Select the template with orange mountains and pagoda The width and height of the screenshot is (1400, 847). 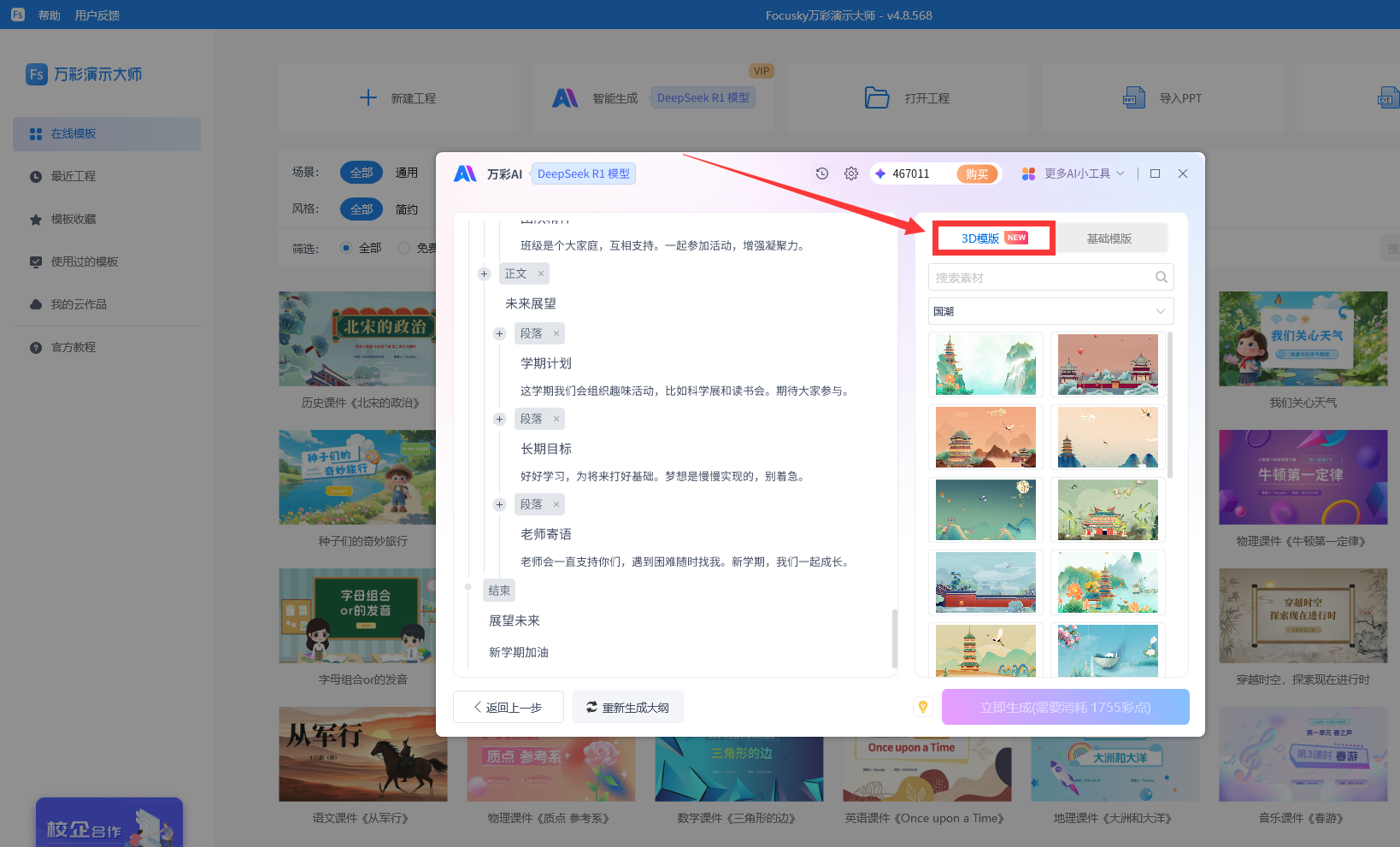pyautogui.click(x=985, y=437)
